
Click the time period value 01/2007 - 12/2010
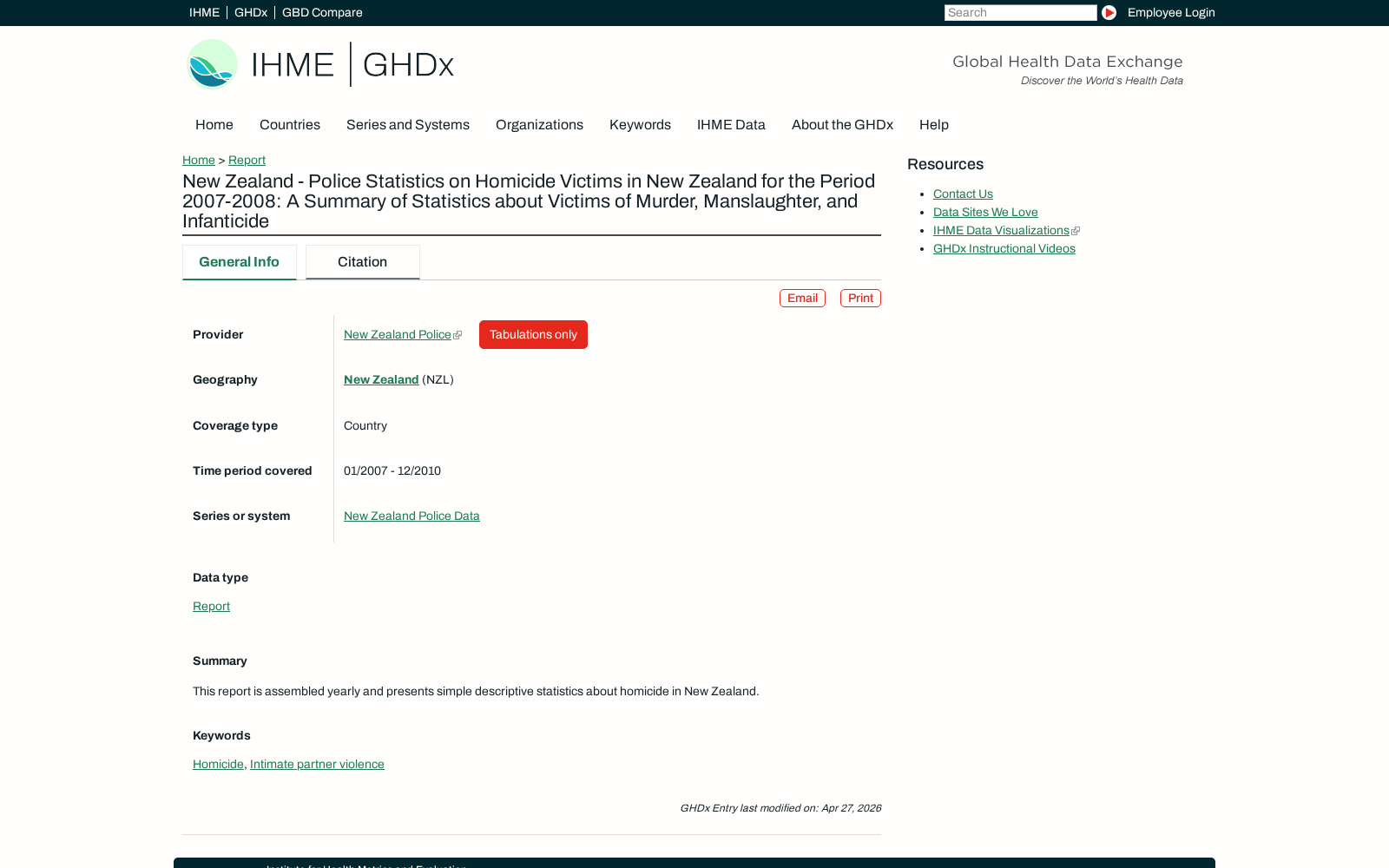(x=392, y=470)
